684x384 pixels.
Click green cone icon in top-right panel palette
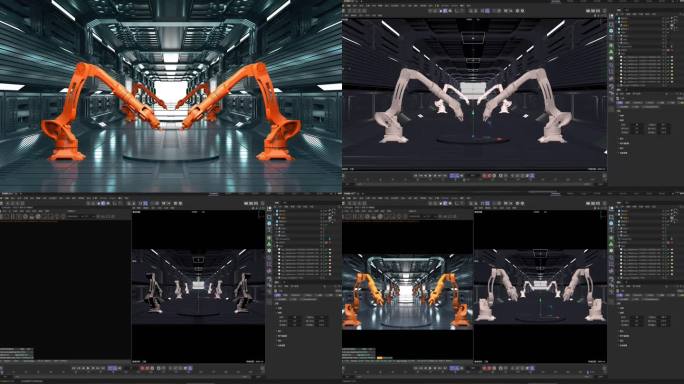tap(612, 52)
